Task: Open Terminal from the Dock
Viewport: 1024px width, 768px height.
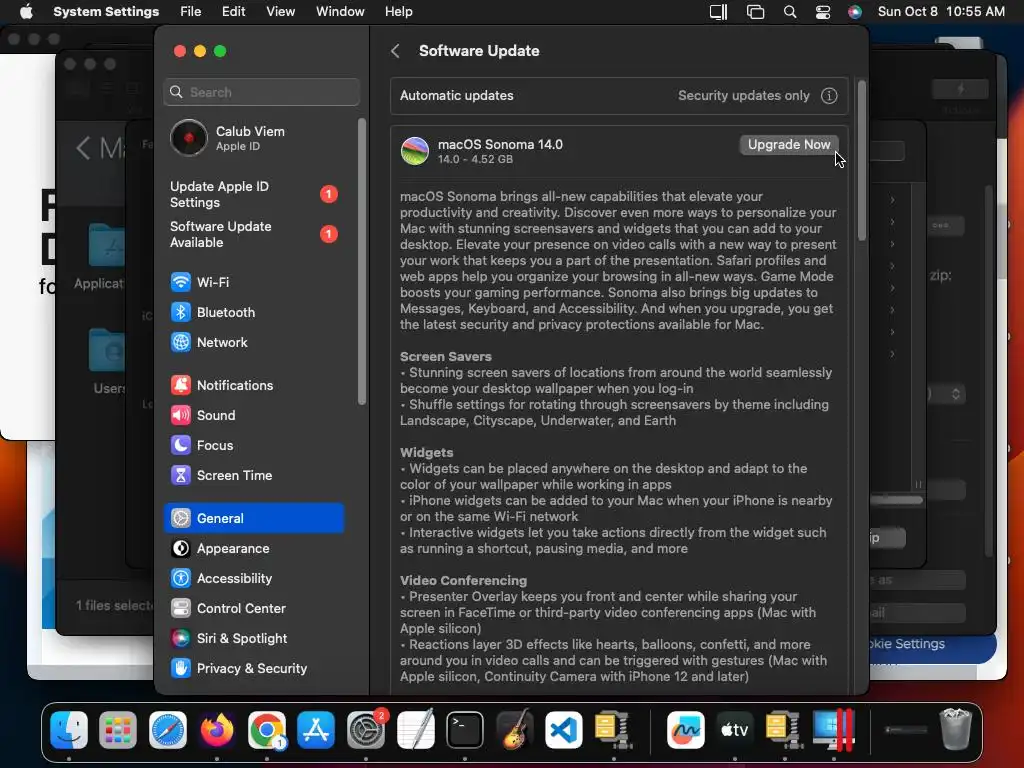Action: pos(465,729)
